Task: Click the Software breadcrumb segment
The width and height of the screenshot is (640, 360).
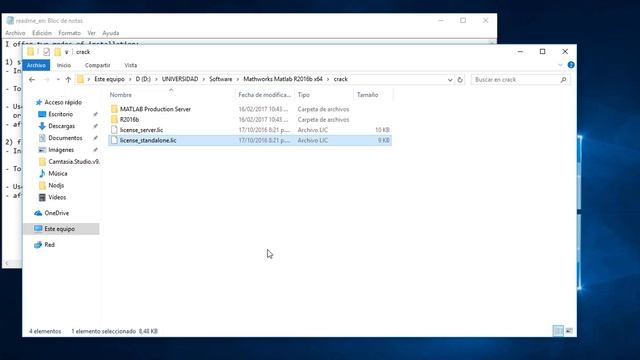Action: 221,79
